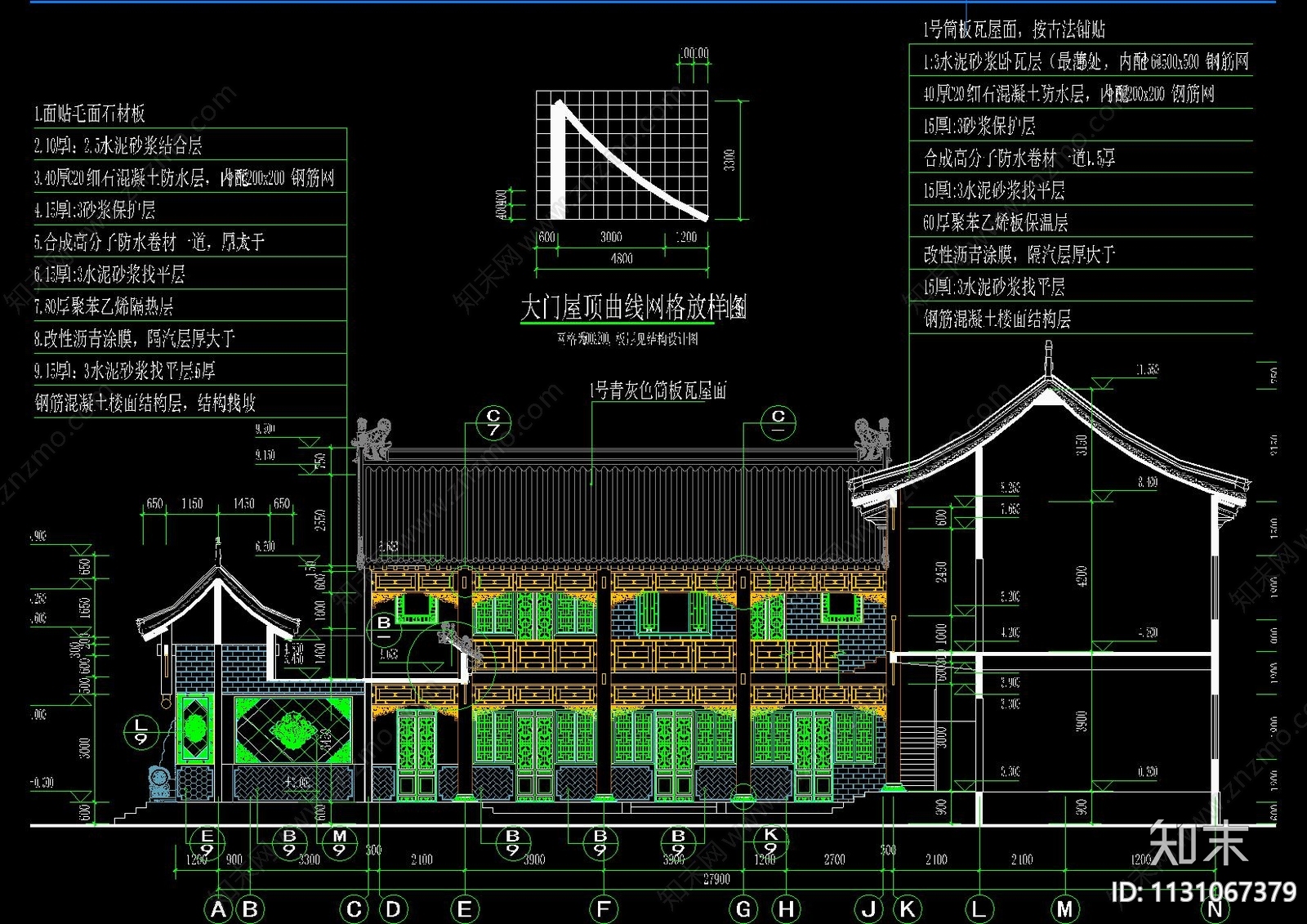The height and width of the screenshot is (924, 1307).
Task: Click note 合成高分子防水卷材一道1.5厚
Action: coord(1019,158)
